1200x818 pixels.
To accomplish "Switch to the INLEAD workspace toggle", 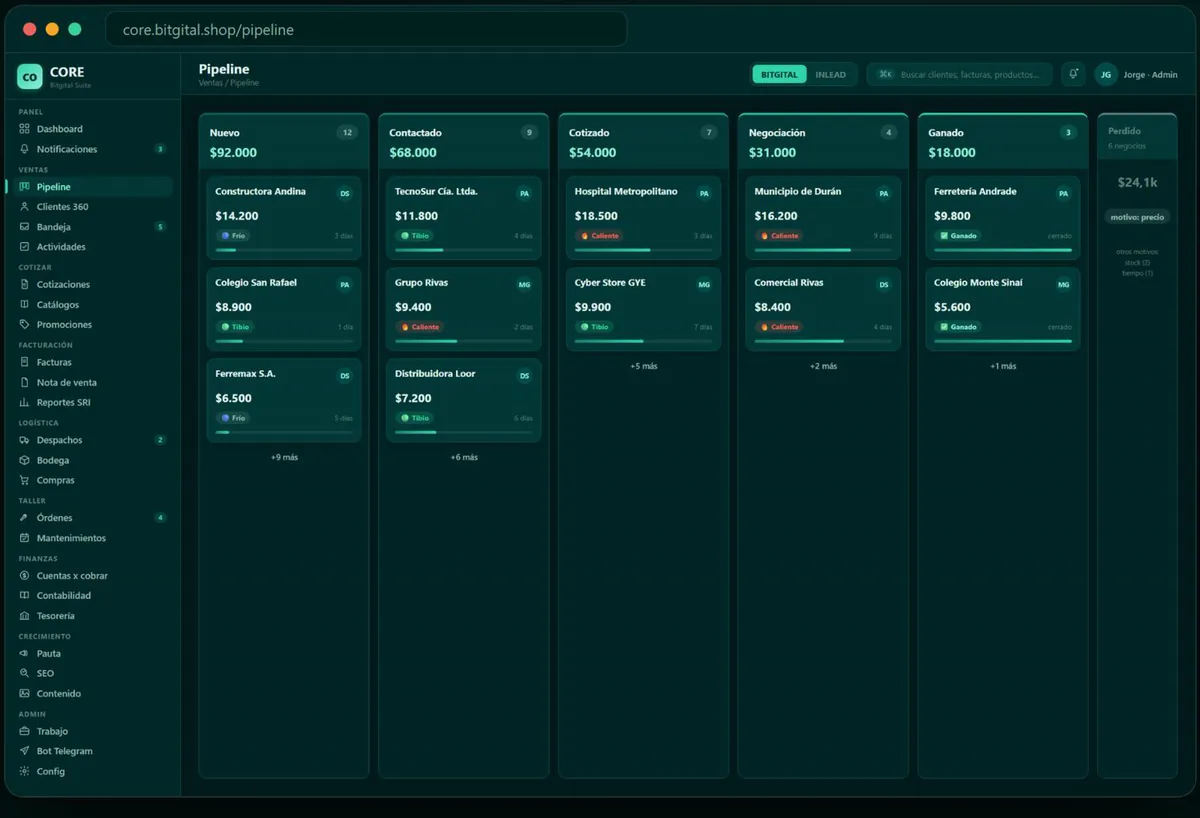I will click(830, 75).
